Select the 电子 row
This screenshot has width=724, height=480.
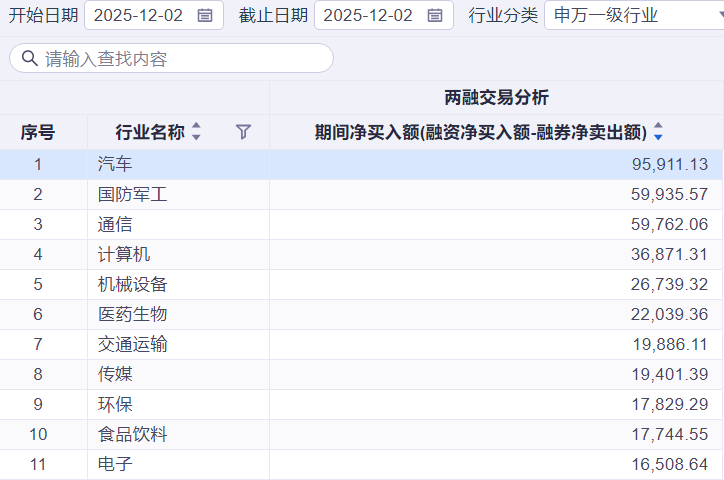tap(362, 464)
